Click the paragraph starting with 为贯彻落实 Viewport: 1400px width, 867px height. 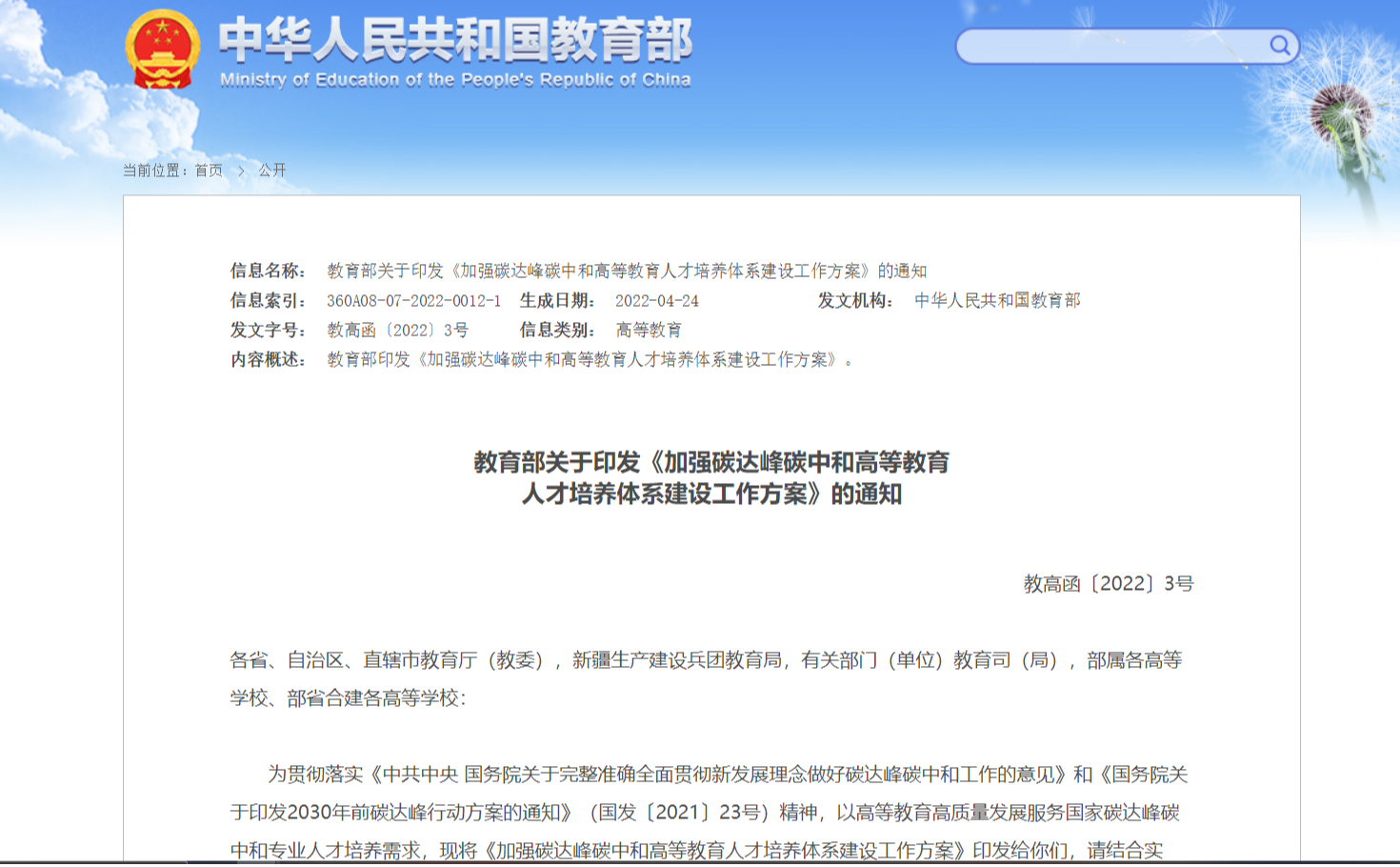pyautogui.click(x=710, y=812)
